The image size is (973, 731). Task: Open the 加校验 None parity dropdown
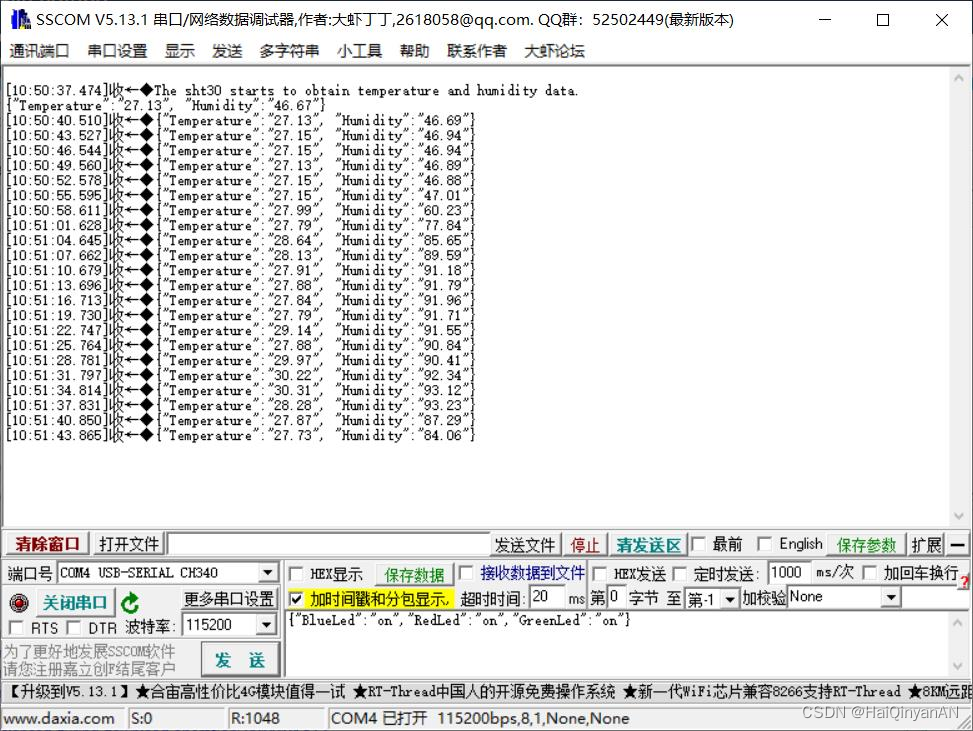click(x=892, y=597)
